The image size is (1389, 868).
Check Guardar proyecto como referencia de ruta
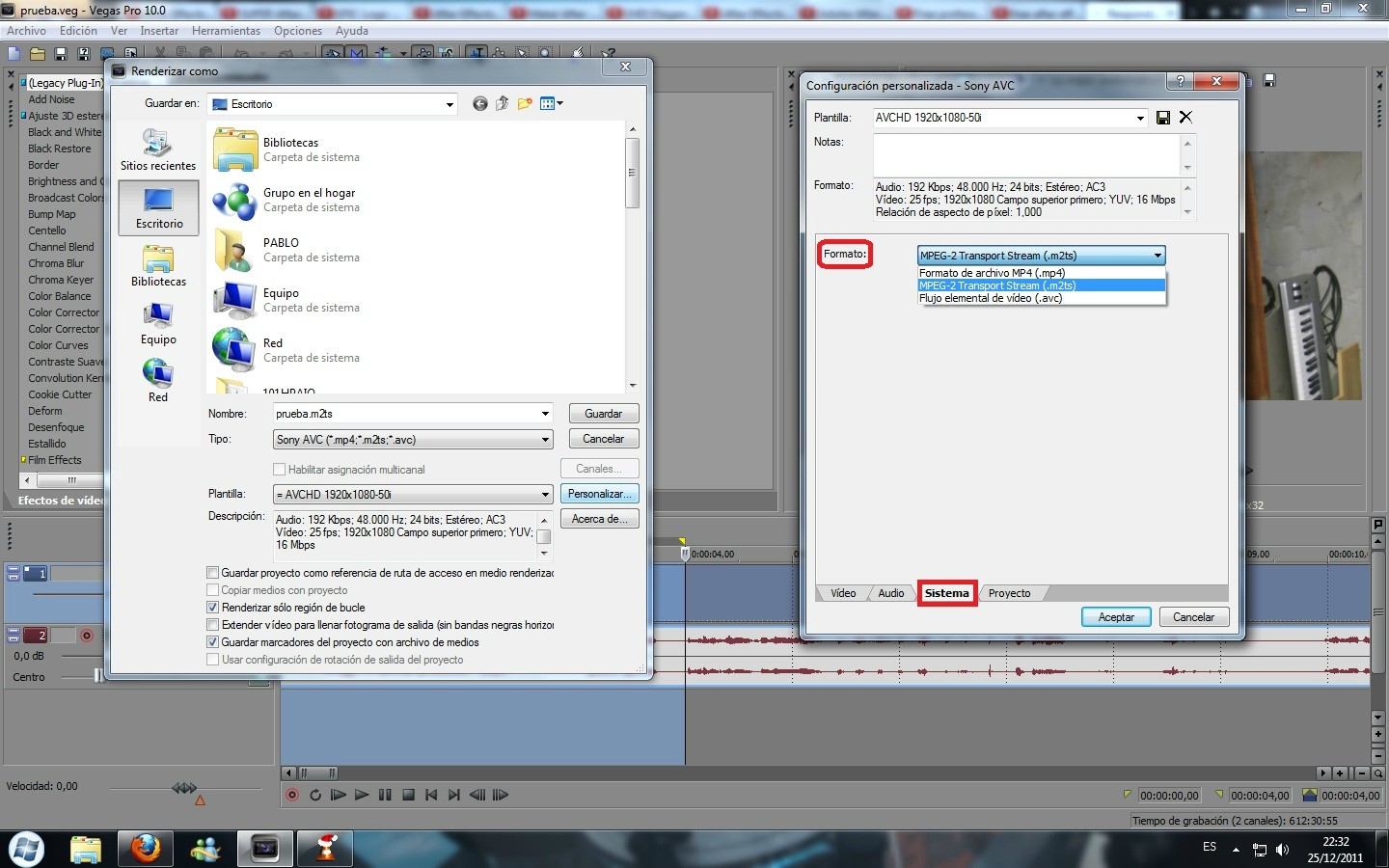coord(213,573)
